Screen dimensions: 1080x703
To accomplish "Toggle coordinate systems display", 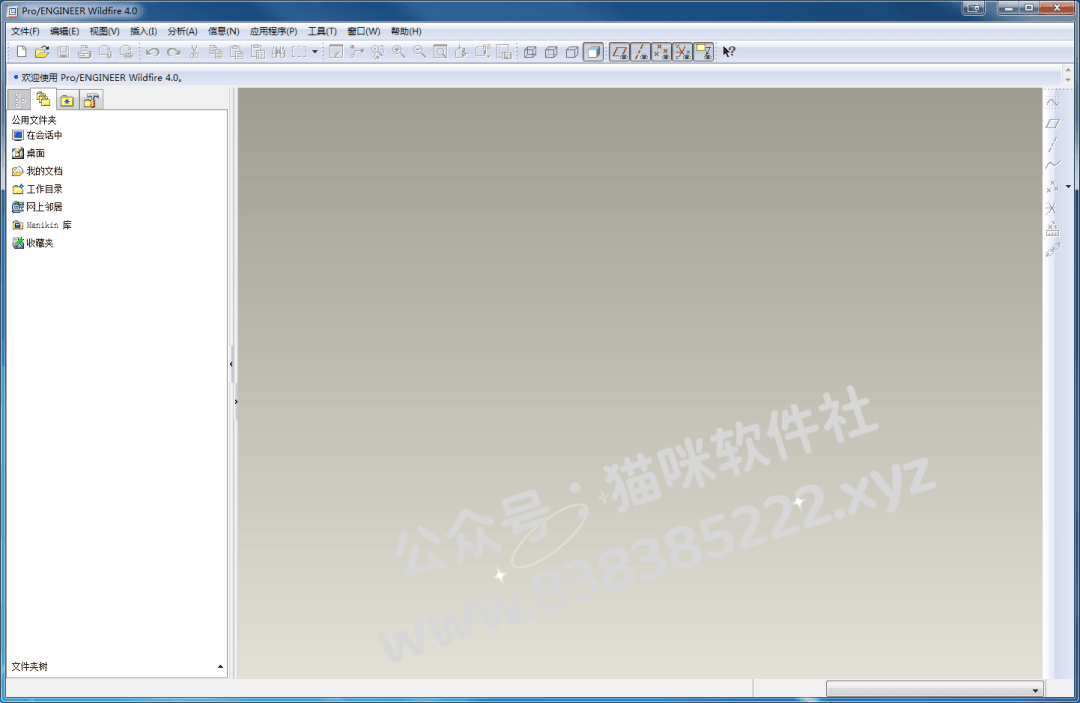I will [683, 52].
